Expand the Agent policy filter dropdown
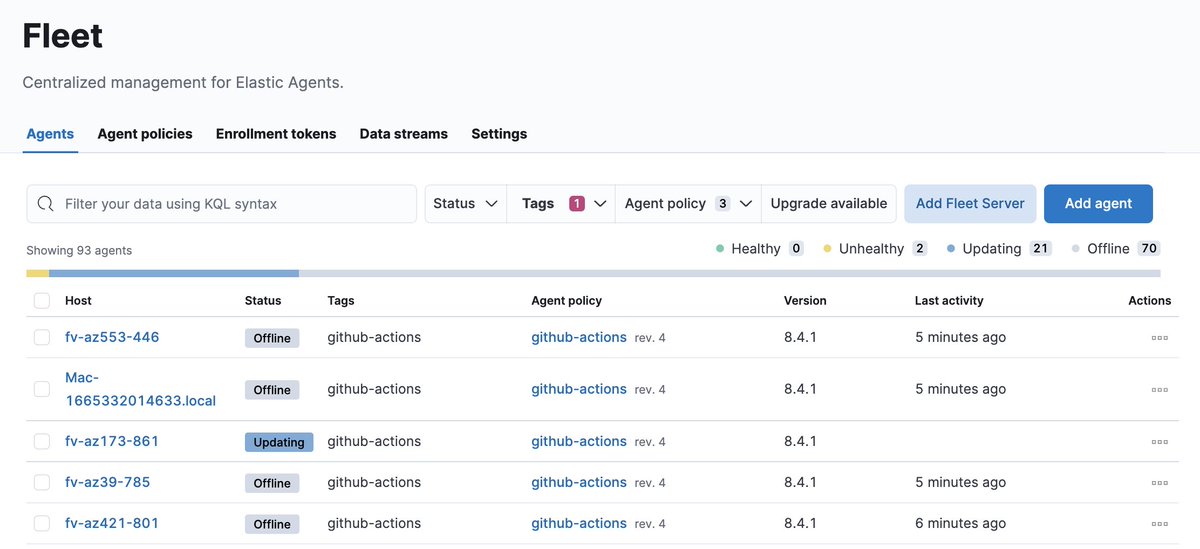Image resolution: width=1200 pixels, height=549 pixels. pyautogui.click(x=688, y=203)
